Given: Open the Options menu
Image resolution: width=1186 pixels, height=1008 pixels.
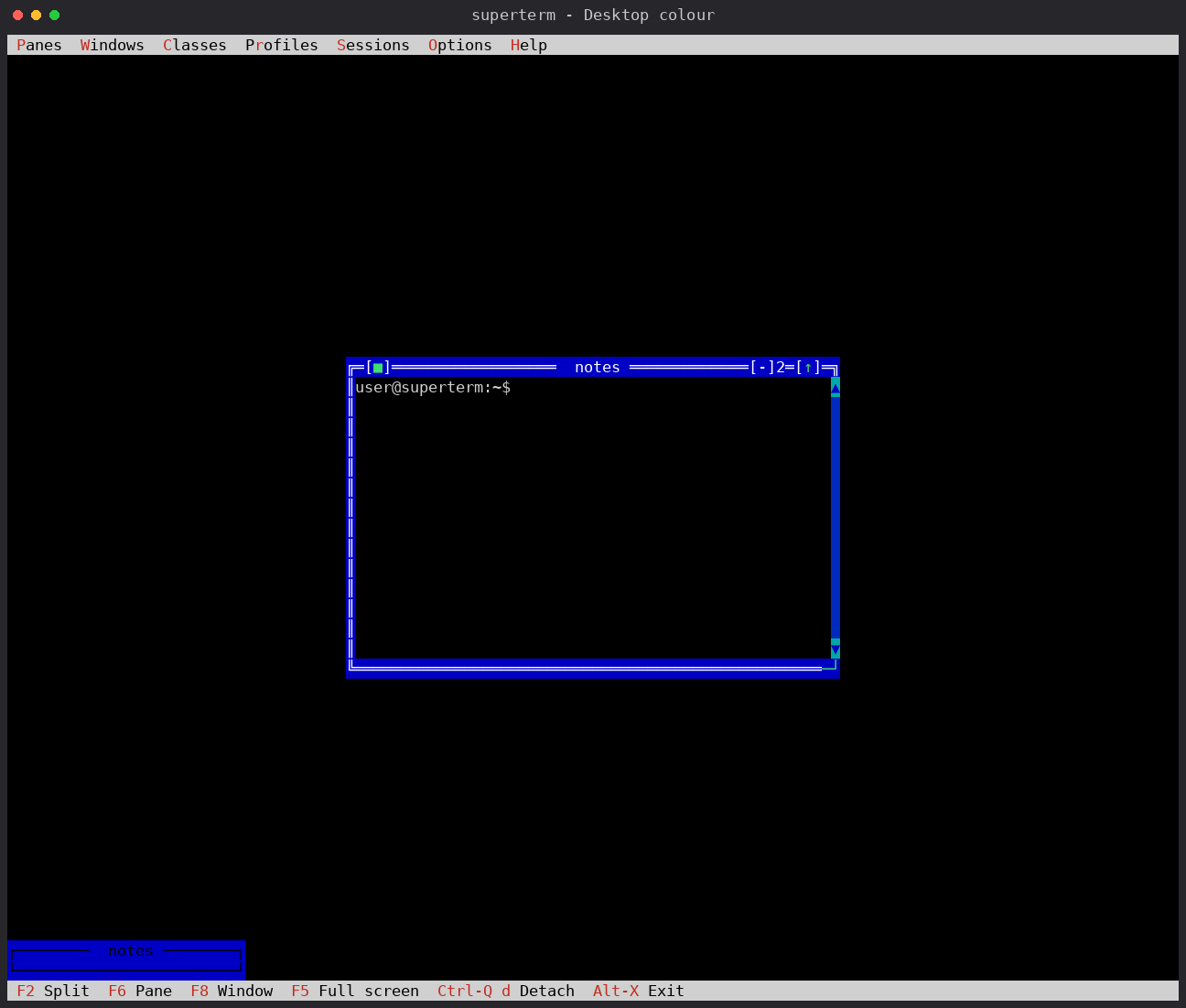Looking at the screenshot, I should [460, 45].
